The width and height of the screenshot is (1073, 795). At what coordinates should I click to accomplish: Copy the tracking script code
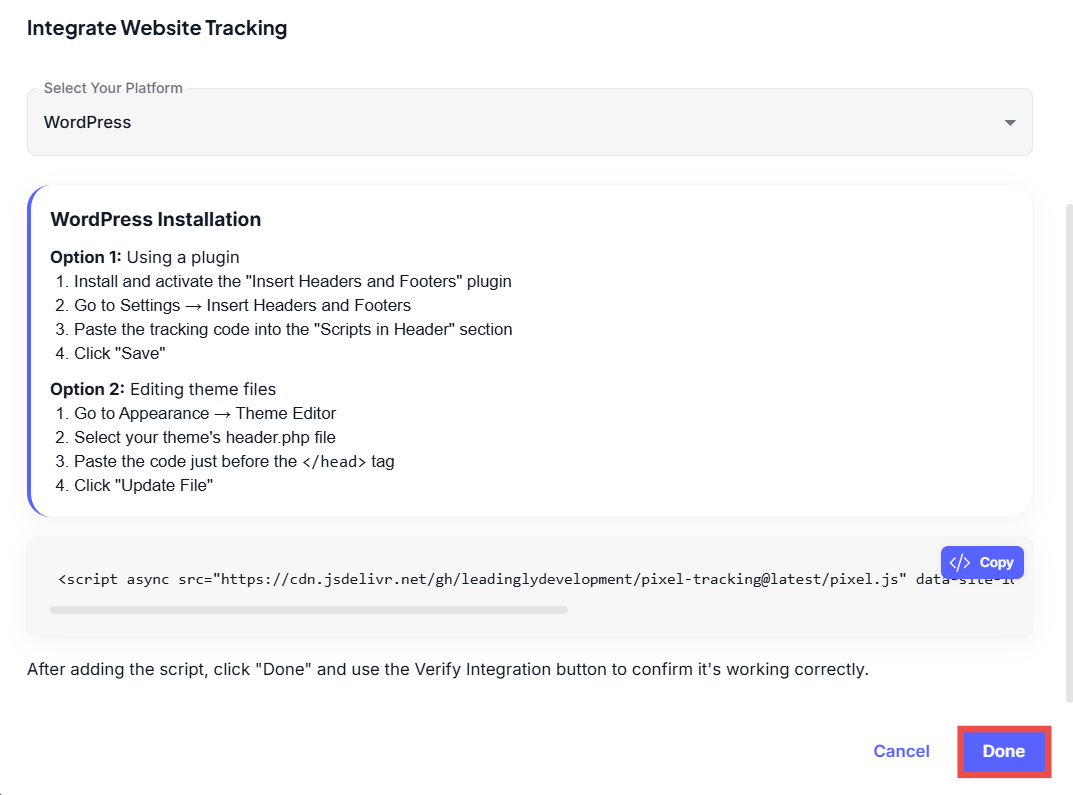[x=981, y=562]
